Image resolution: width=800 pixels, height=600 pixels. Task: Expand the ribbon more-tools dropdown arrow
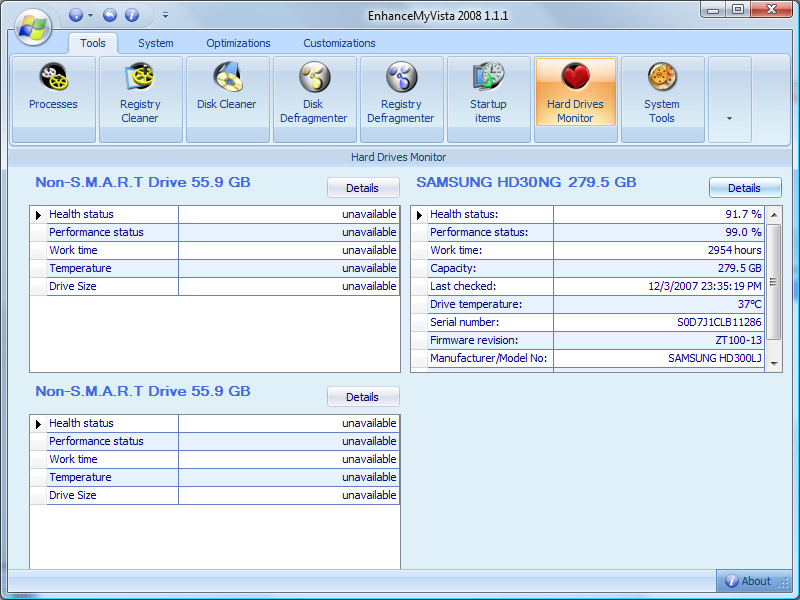click(730, 99)
